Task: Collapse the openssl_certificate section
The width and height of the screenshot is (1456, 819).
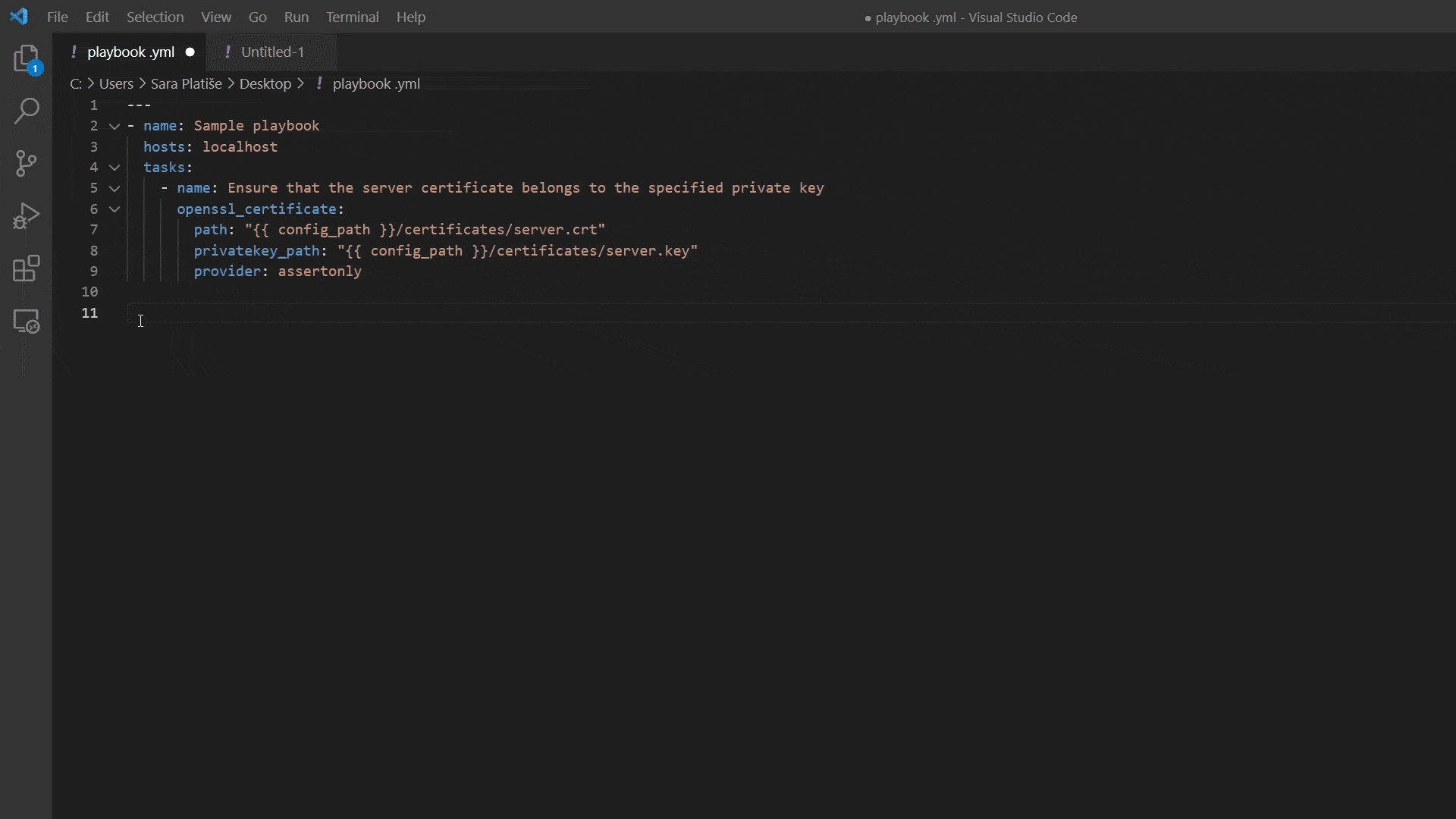Action: coord(115,209)
